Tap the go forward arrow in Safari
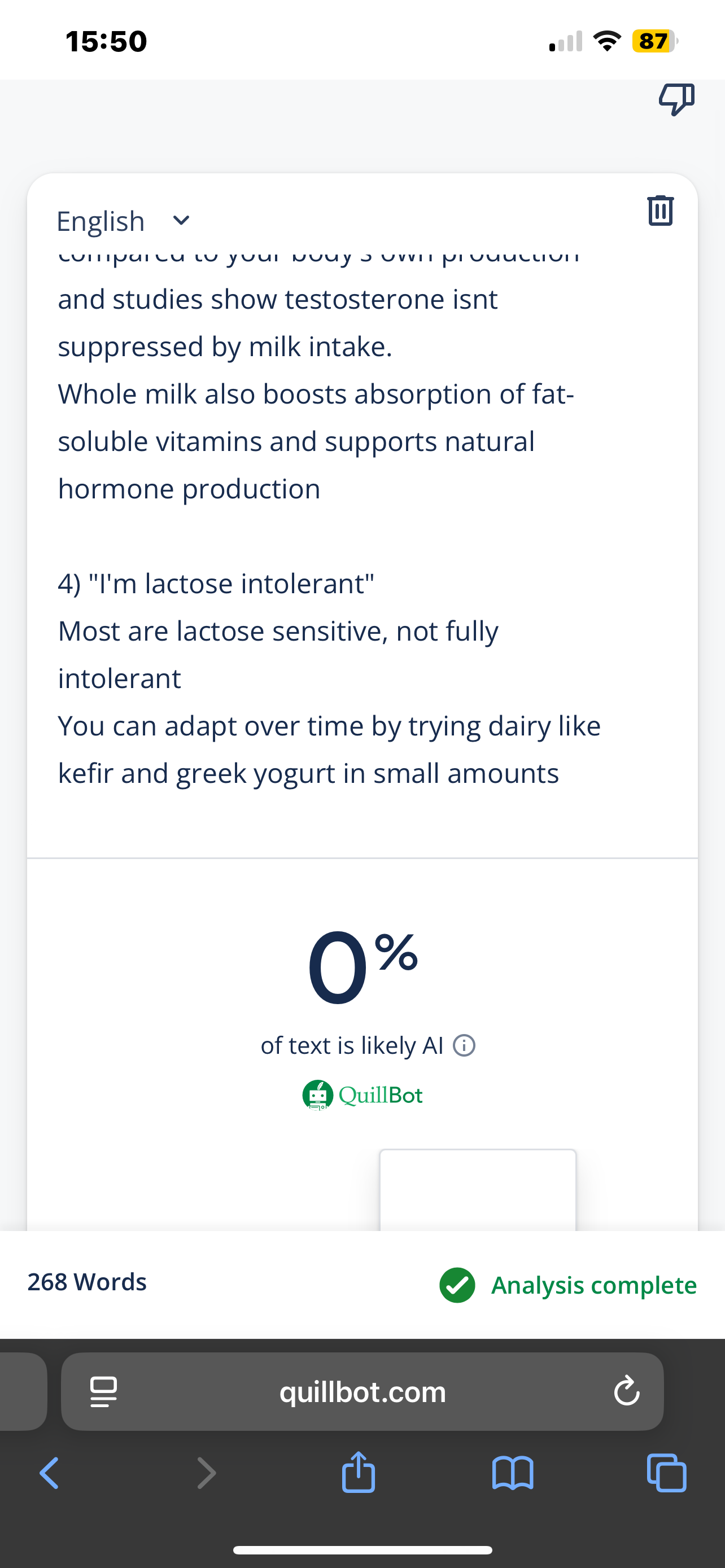Viewport: 725px width, 1568px height. point(206,1473)
